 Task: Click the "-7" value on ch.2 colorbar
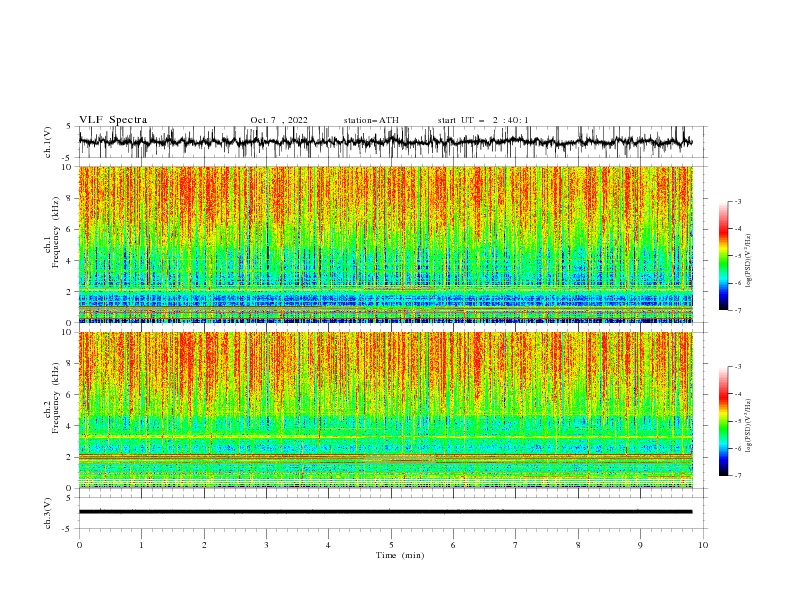pos(737,475)
